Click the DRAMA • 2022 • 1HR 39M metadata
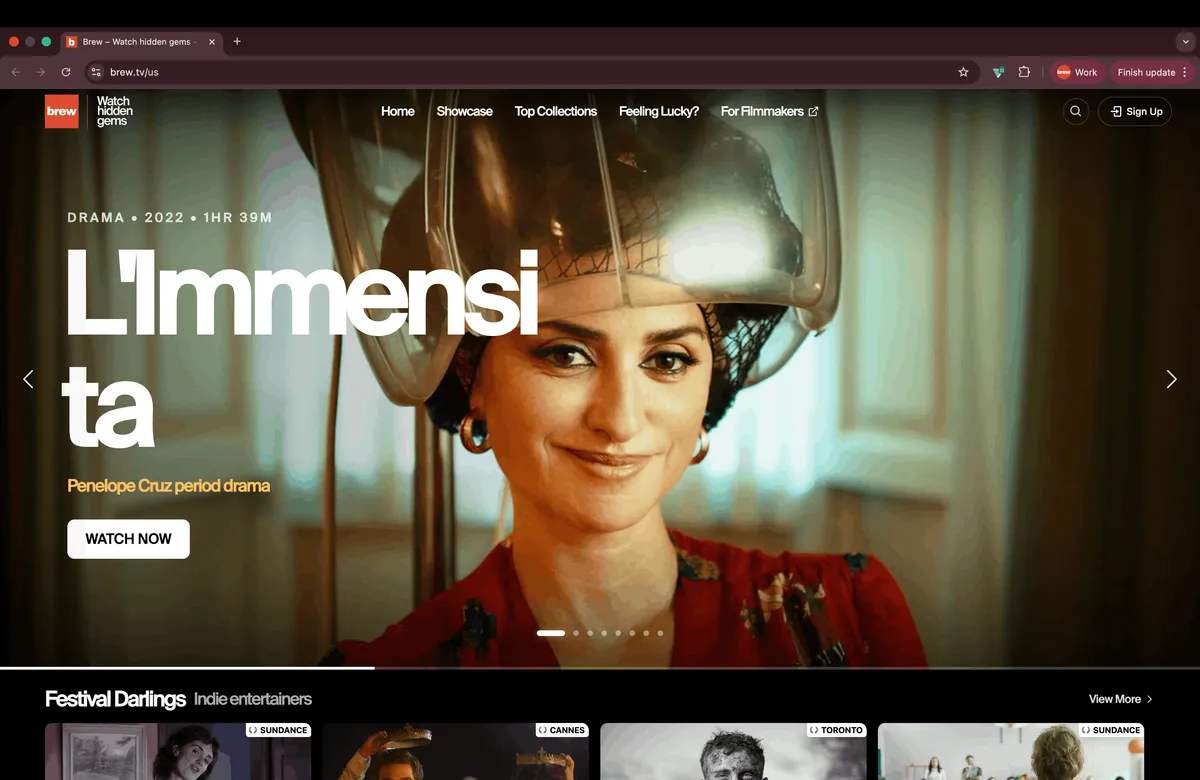Image resolution: width=1200 pixels, height=780 pixels. tap(170, 217)
